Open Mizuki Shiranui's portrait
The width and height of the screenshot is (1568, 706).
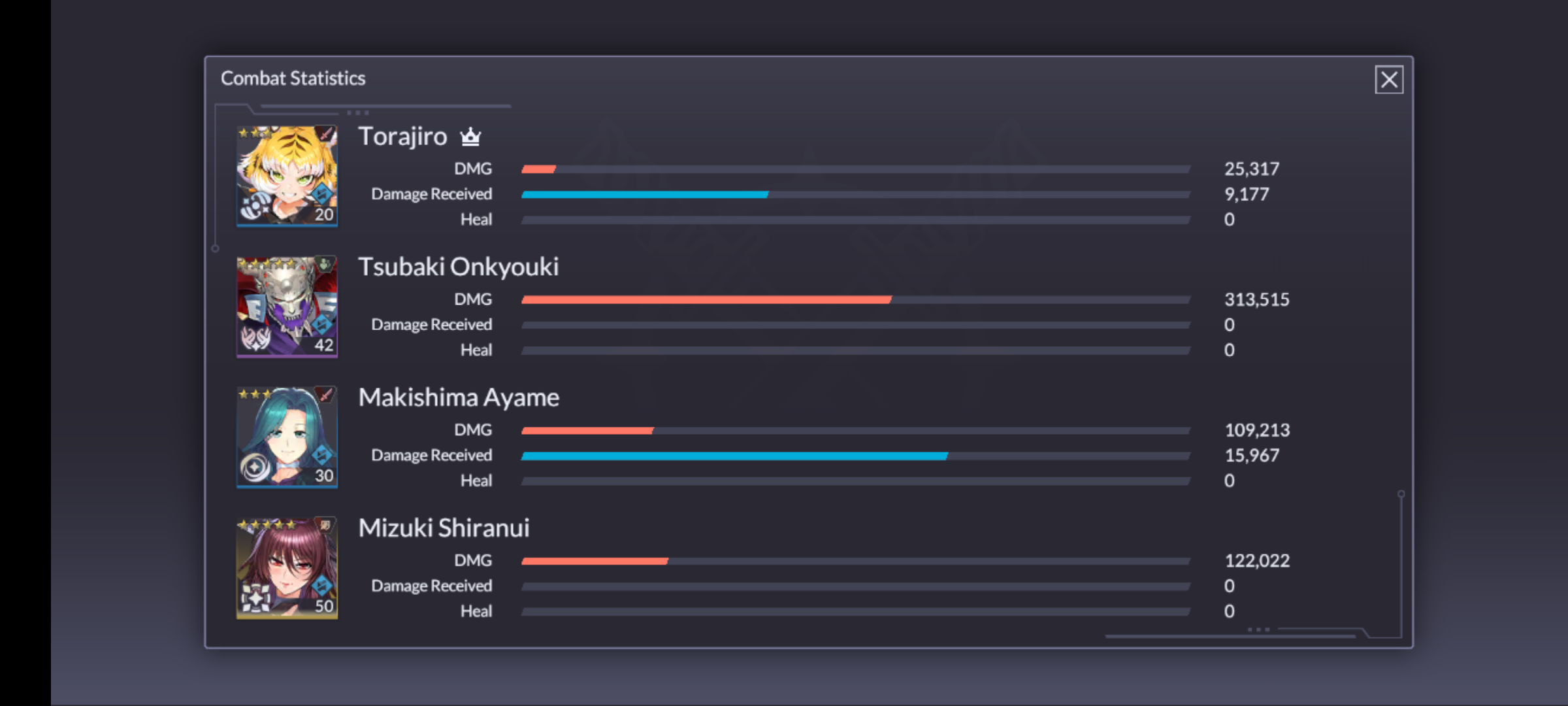click(286, 567)
